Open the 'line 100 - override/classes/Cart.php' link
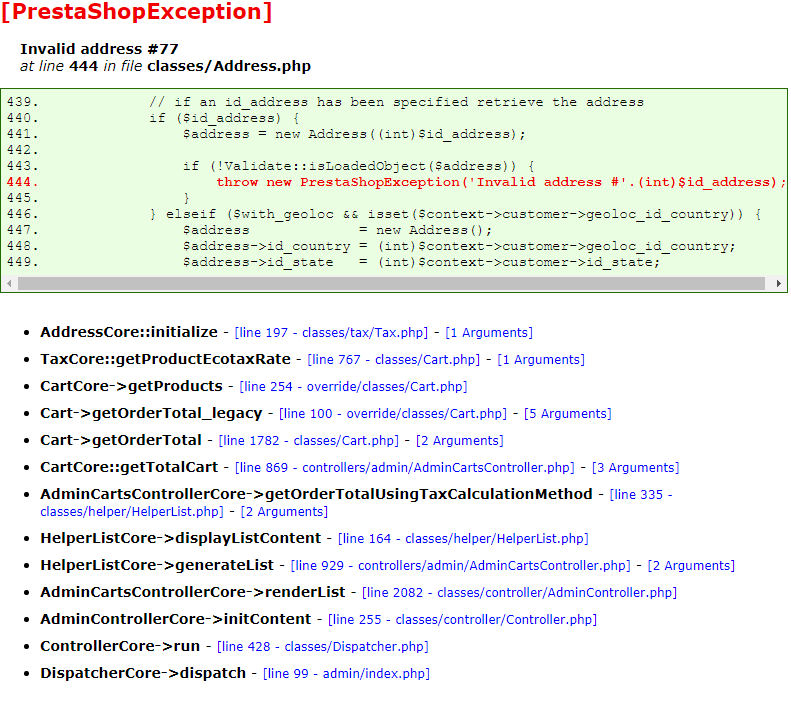 click(x=392, y=414)
